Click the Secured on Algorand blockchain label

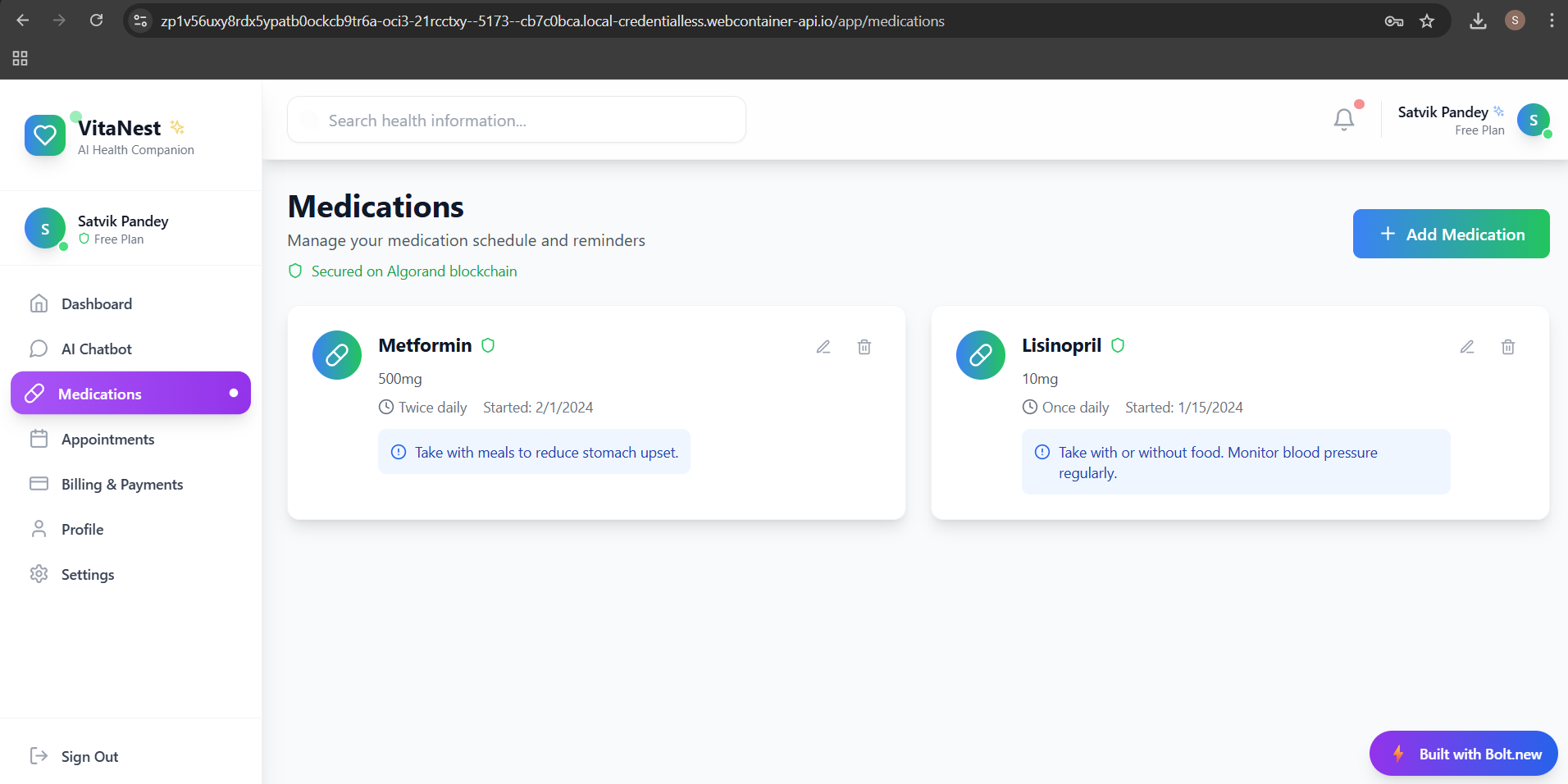coord(414,271)
